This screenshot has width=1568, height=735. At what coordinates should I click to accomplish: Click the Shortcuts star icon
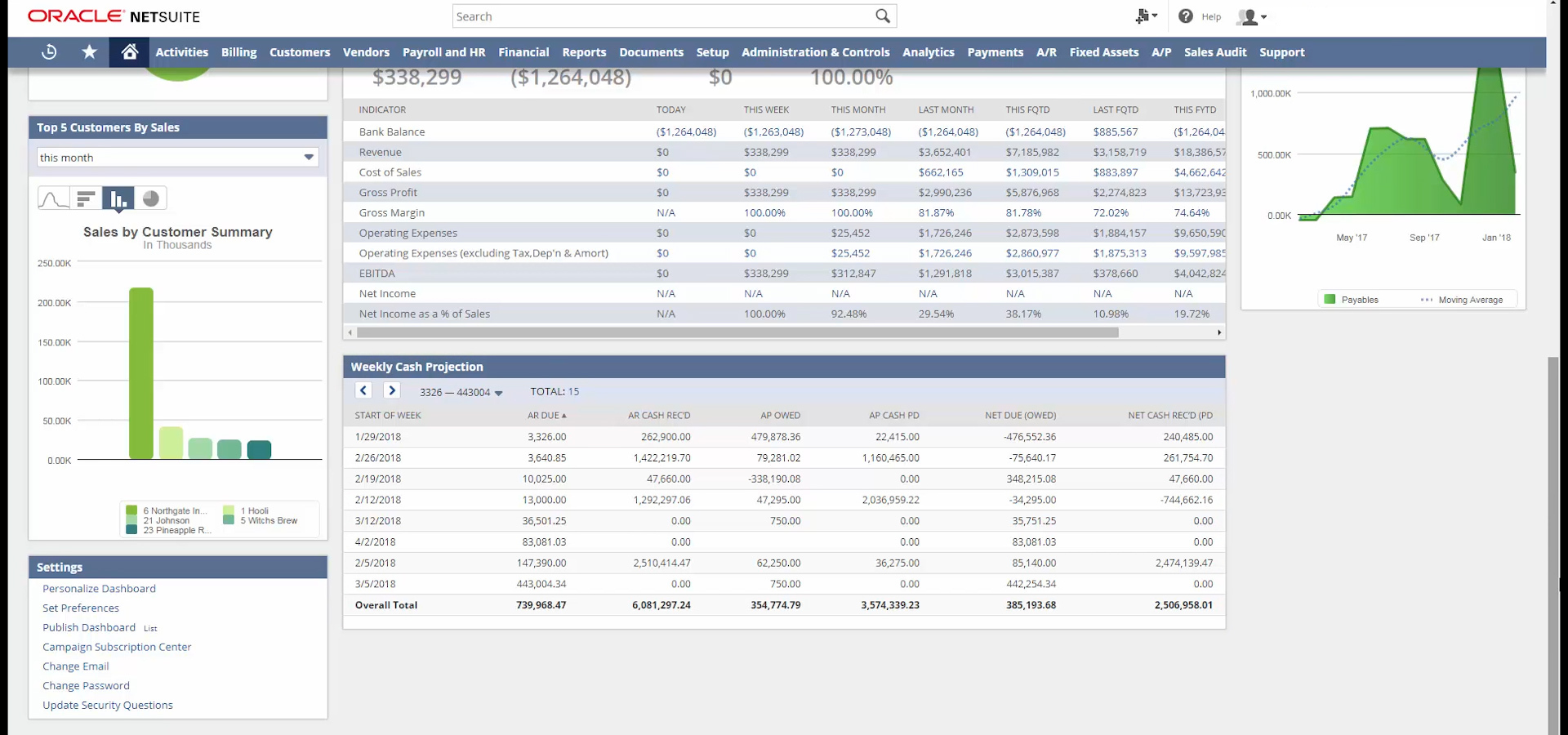pos(89,52)
